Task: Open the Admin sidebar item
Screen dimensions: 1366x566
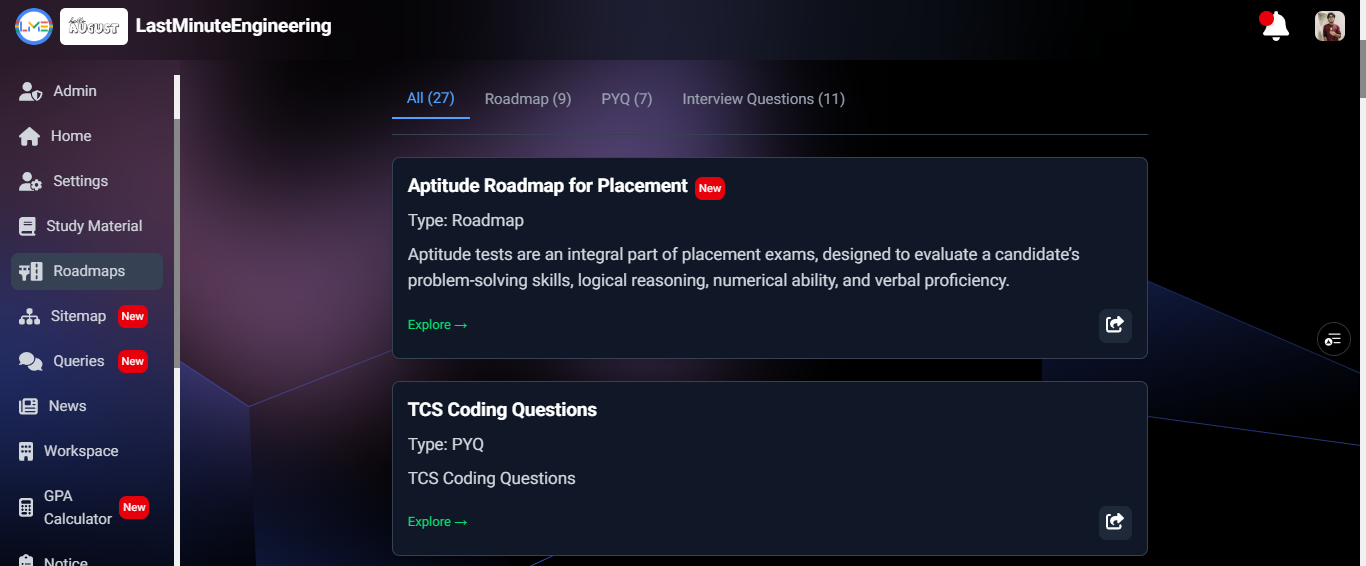Action: click(74, 91)
